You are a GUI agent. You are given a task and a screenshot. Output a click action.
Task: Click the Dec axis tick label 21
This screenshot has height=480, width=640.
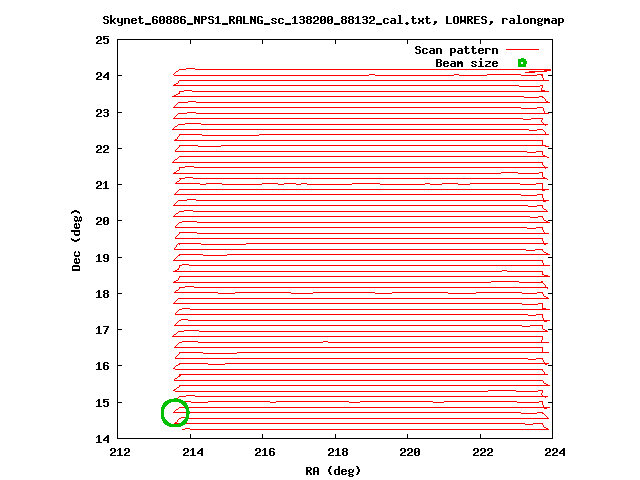(102, 185)
